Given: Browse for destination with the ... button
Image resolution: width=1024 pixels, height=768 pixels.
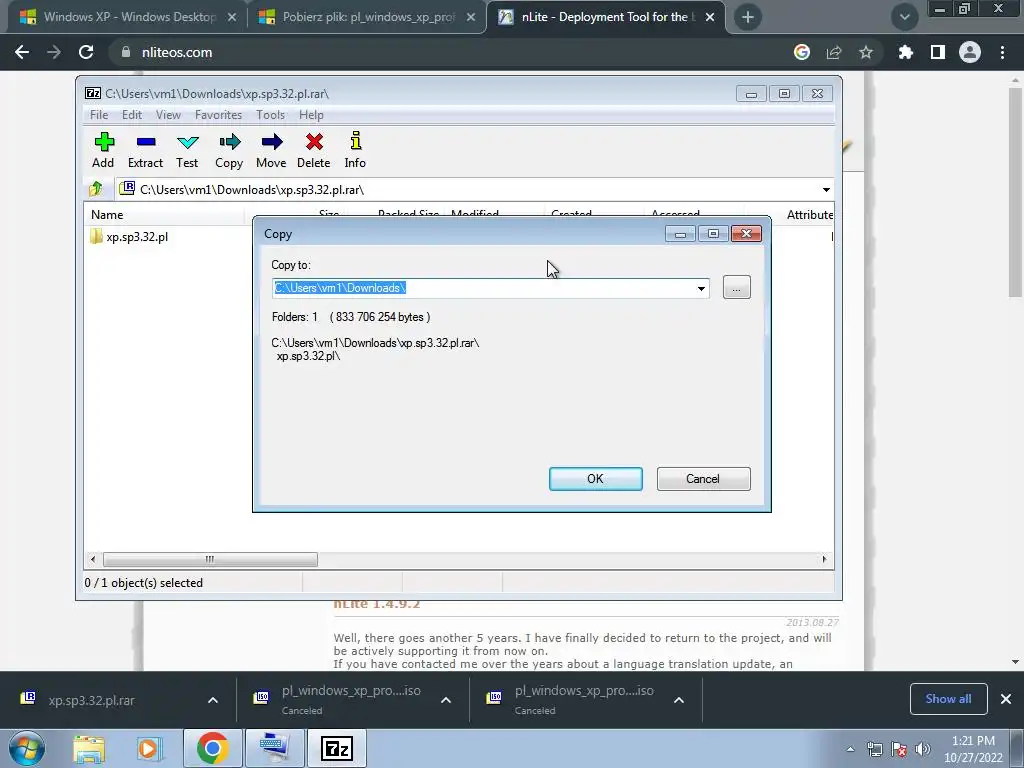Looking at the screenshot, I should (x=737, y=288).
